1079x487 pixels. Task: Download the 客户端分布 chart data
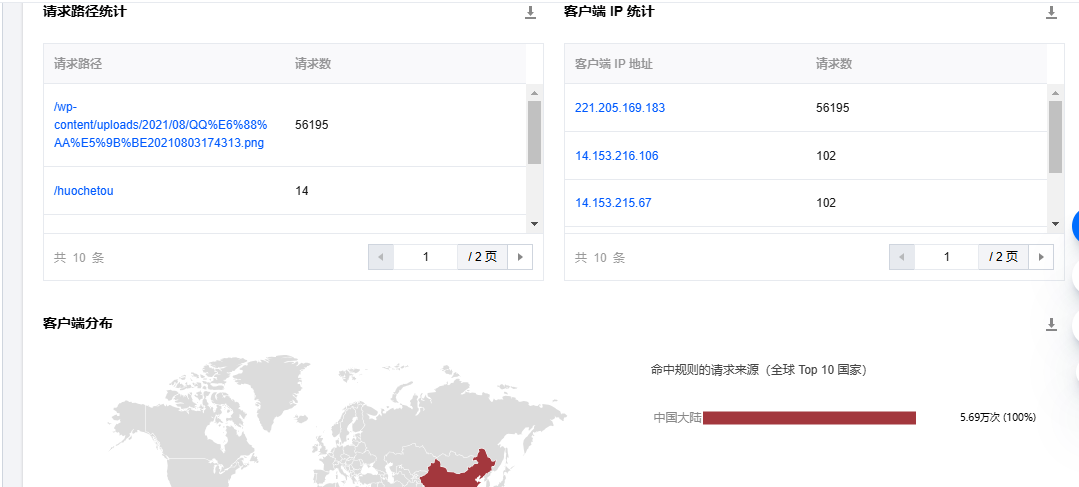click(1051, 325)
